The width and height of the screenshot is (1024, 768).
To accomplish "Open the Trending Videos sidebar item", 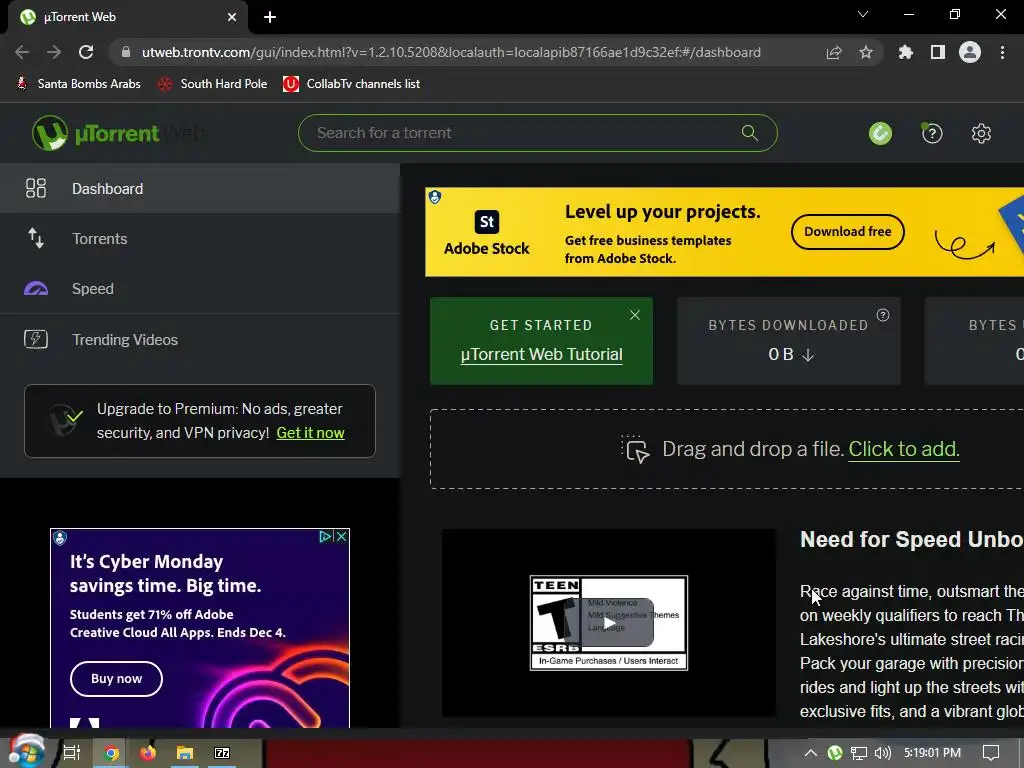I will point(199,340).
